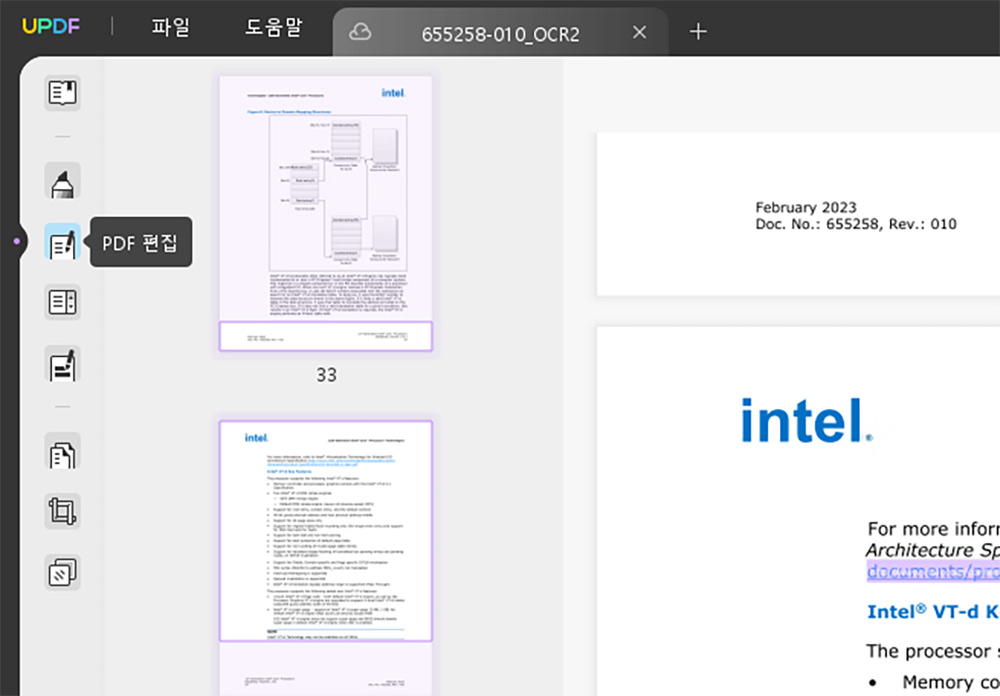Close the 655258-010_OCR2 tab
Viewport: 1000px width, 696px height.
tap(640, 32)
